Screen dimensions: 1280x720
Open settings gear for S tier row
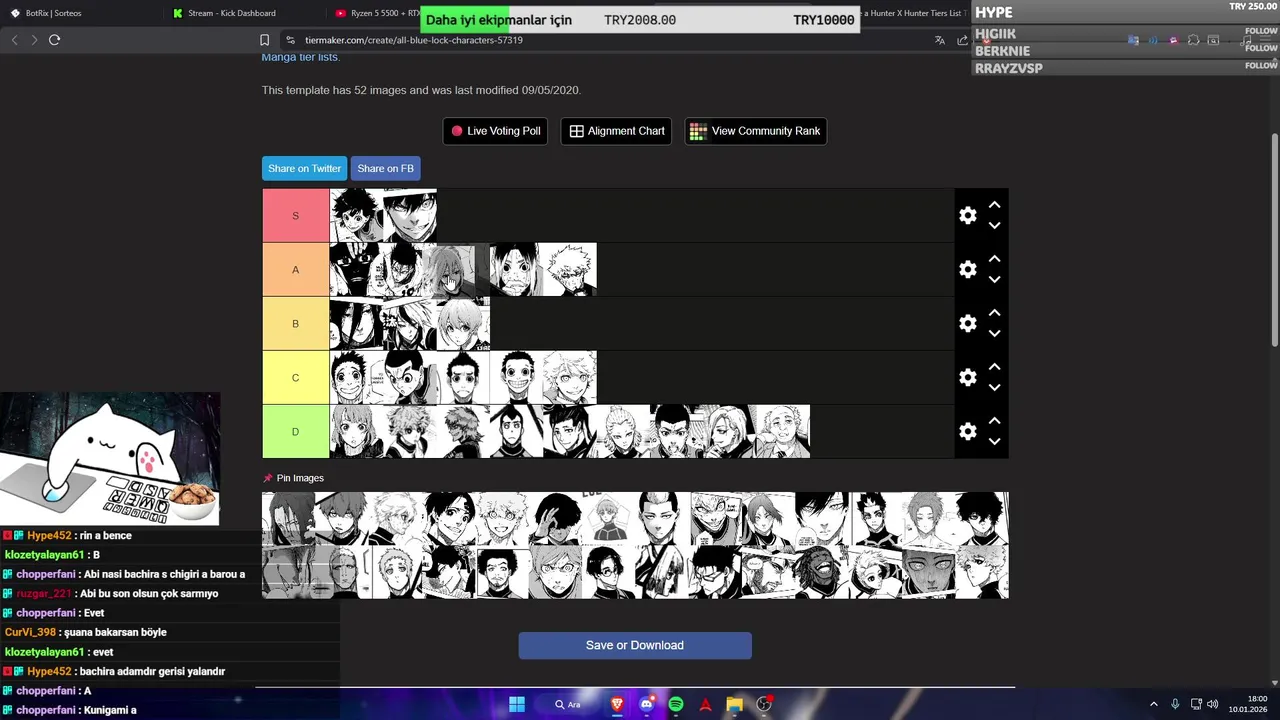tap(967, 215)
